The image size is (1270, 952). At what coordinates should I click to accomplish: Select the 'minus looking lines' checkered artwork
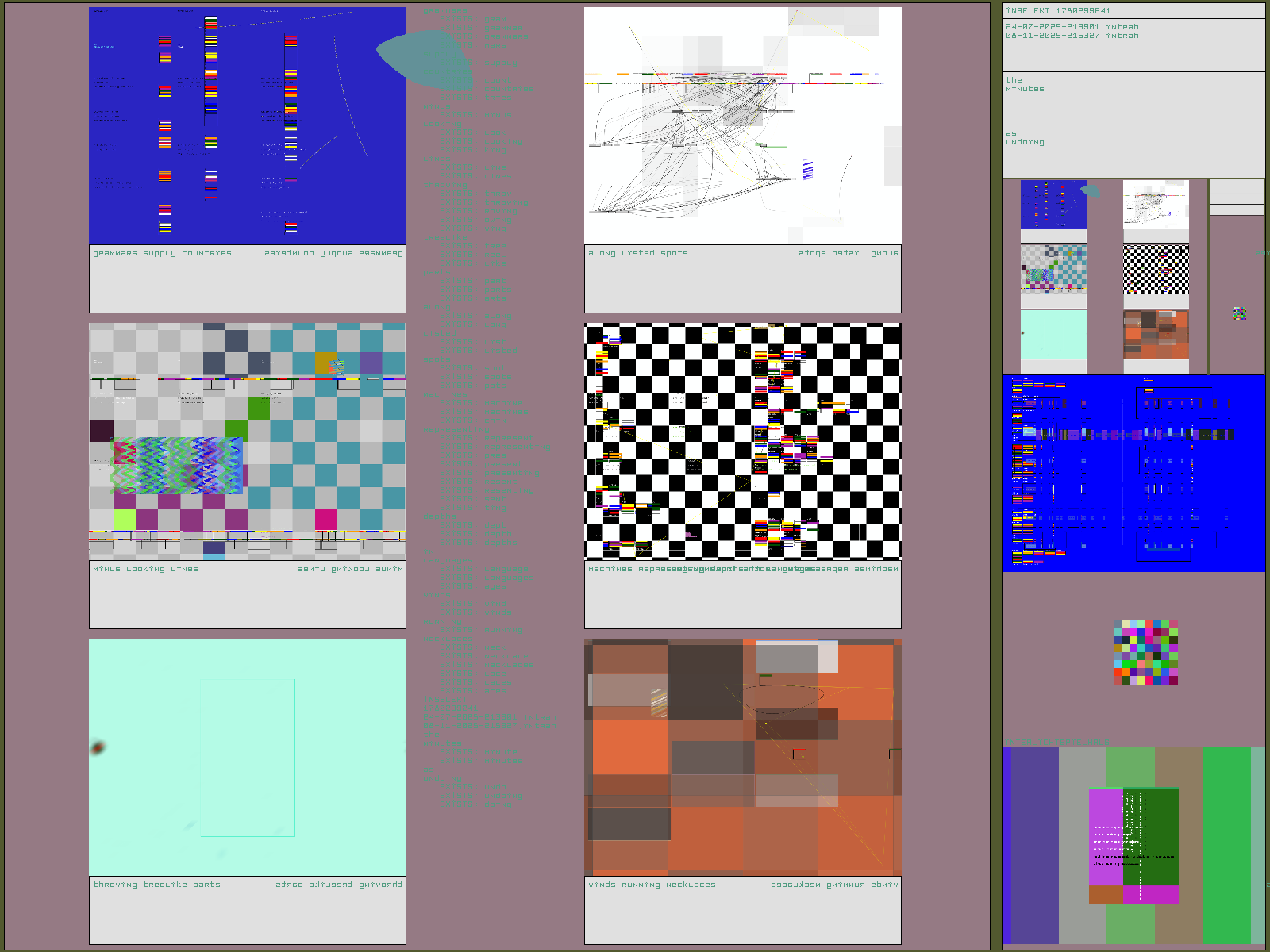(247, 441)
